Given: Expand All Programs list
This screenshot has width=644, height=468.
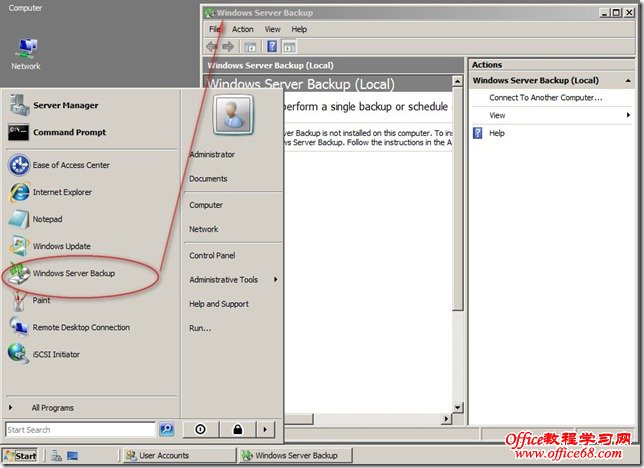Looking at the screenshot, I should [x=52, y=408].
